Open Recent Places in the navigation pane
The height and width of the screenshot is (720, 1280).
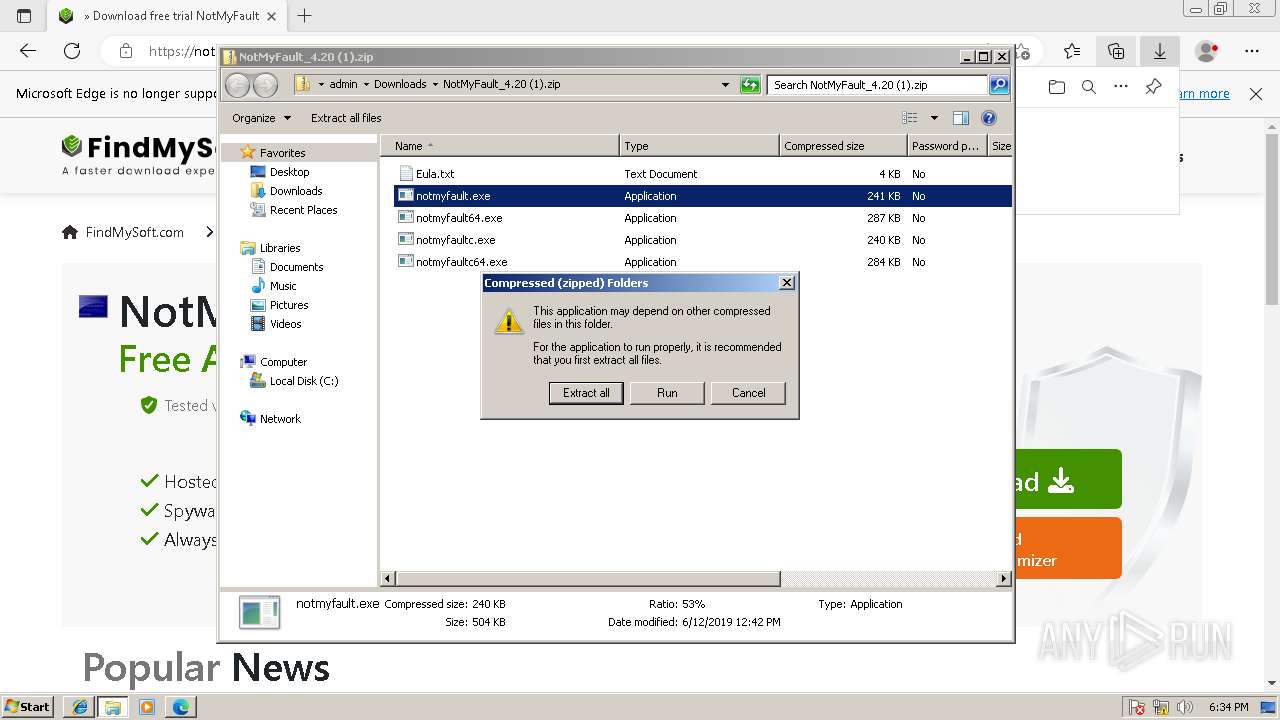pyautogui.click(x=303, y=210)
